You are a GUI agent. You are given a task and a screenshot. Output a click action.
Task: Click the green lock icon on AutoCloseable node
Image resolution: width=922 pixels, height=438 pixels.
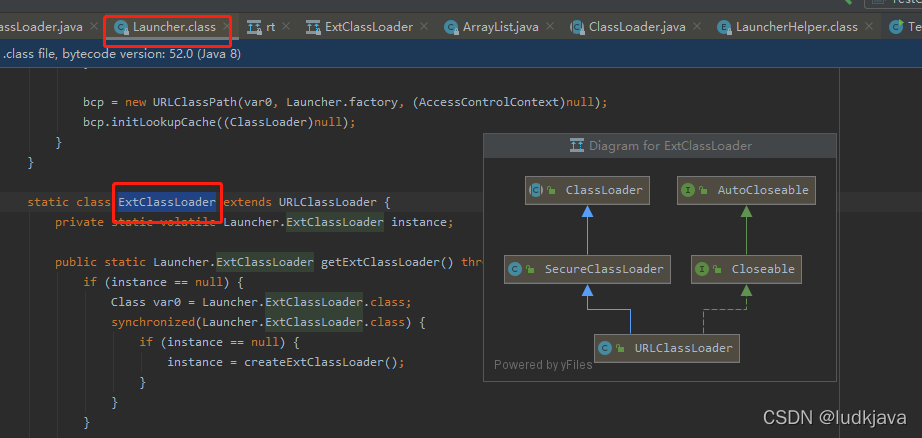pos(703,190)
